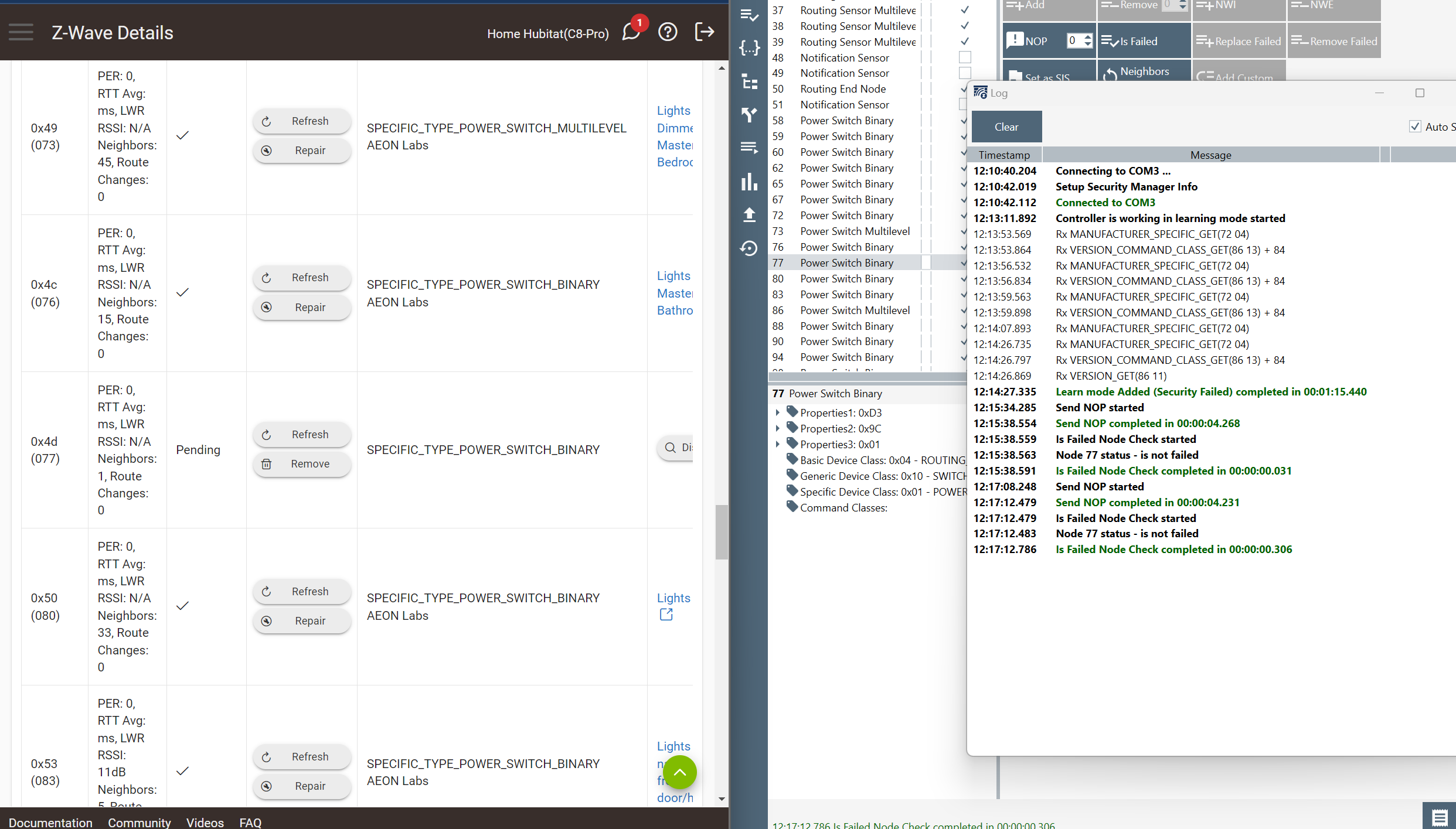Click the help question mark icon
This screenshot has height=829, width=1456.
pyautogui.click(x=668, y=32)
